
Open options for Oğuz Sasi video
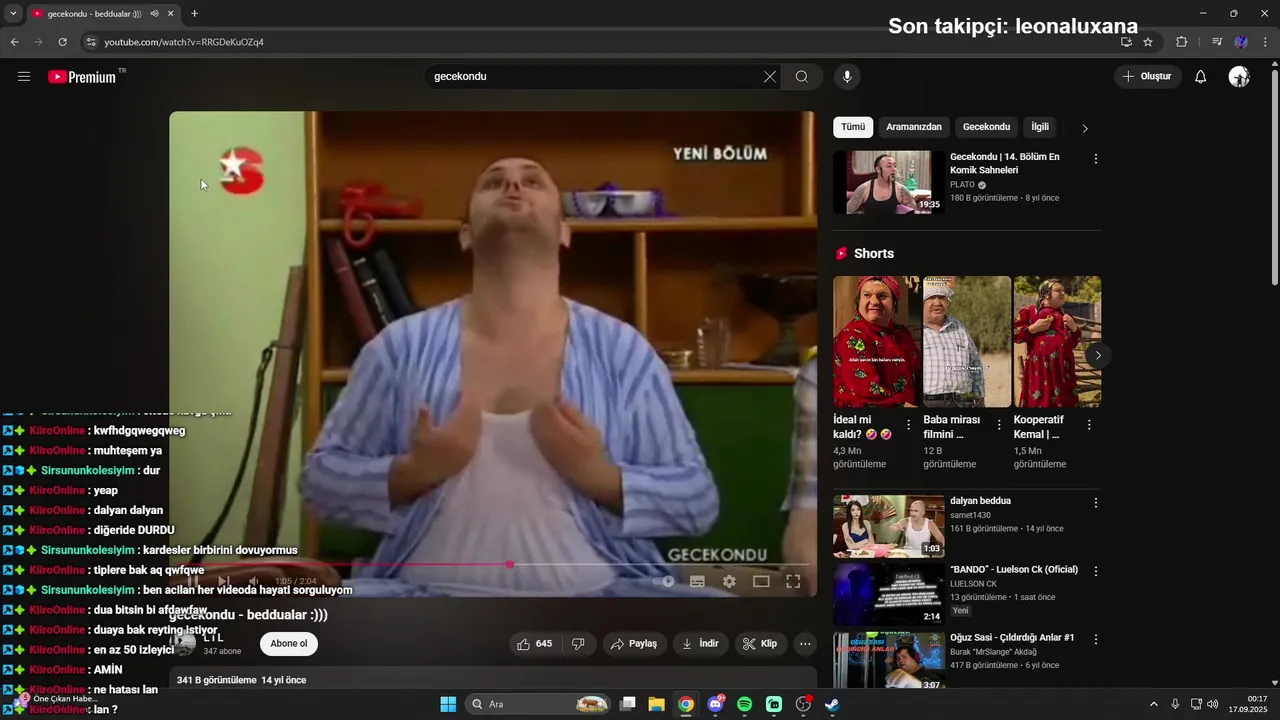click(1096, 640)
